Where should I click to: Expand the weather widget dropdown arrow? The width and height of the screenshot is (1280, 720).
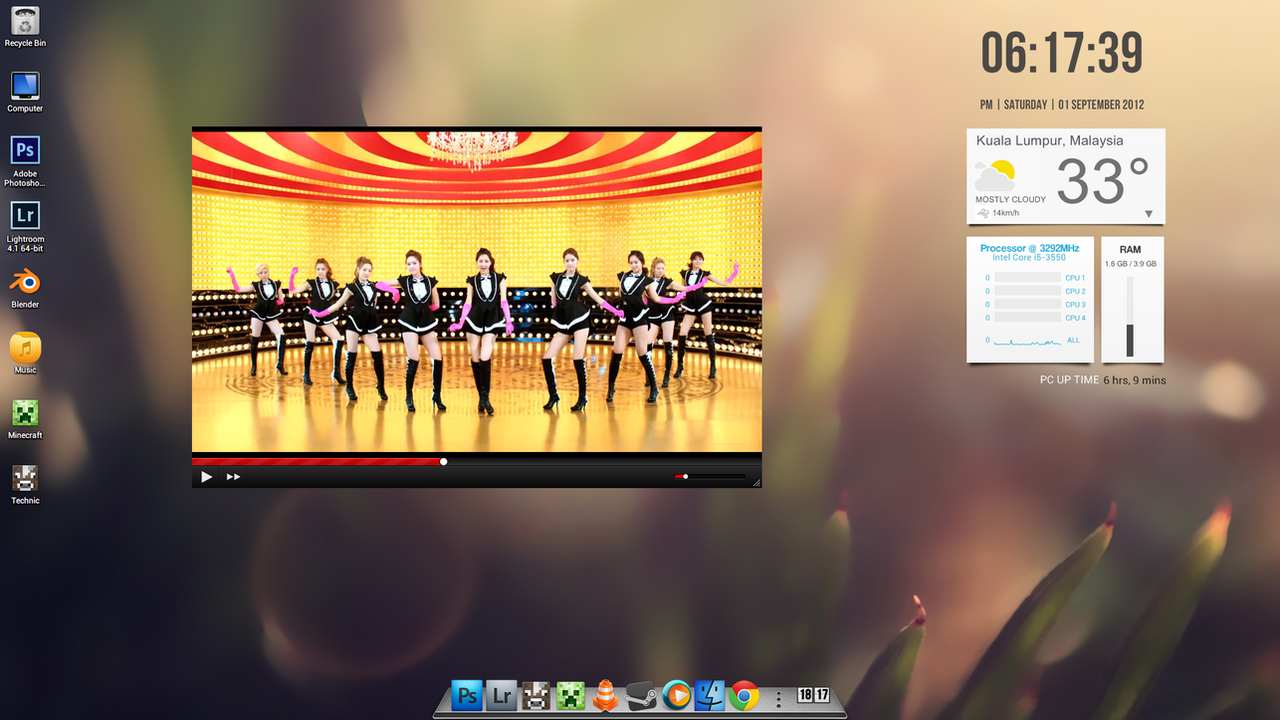[1149, 214]
